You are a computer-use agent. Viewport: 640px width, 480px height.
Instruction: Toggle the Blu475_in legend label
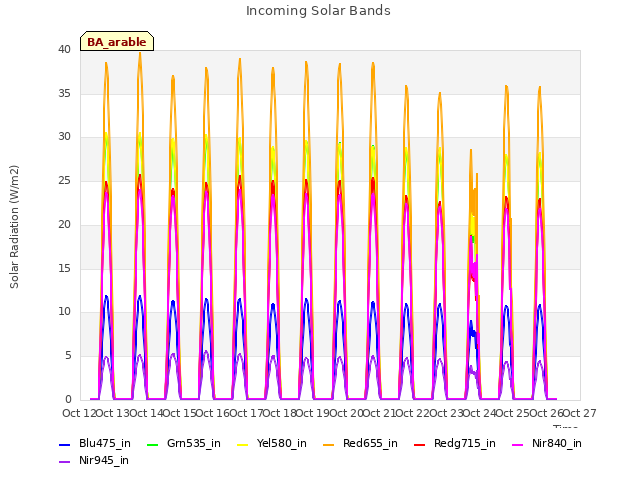point(105,444)
